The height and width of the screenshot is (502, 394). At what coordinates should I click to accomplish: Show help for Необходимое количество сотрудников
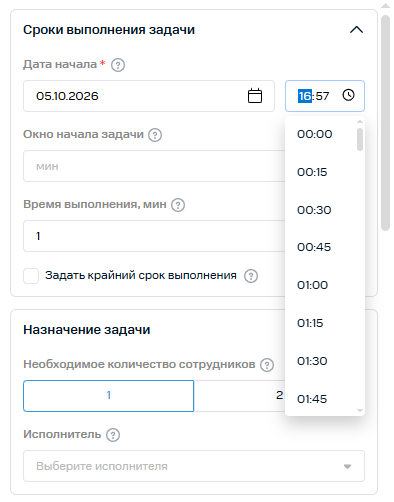coord(267,365)
